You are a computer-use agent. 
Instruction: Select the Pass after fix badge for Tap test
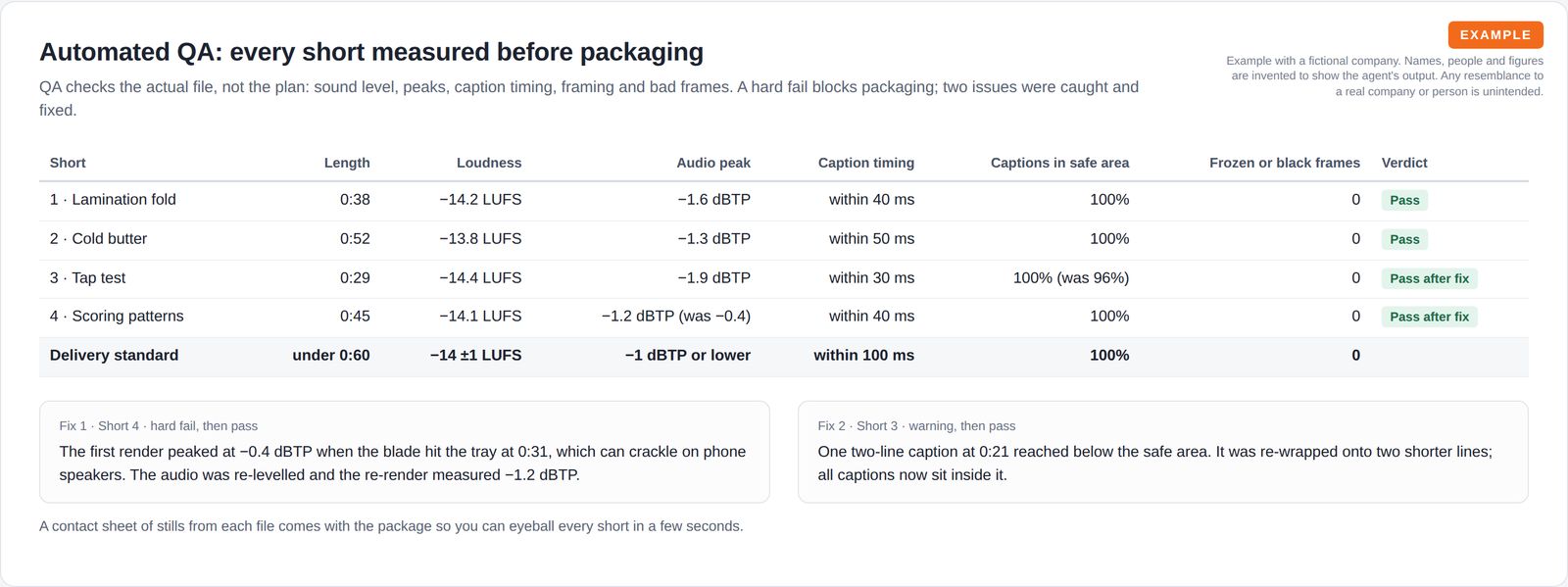[x=1429, y=278]
